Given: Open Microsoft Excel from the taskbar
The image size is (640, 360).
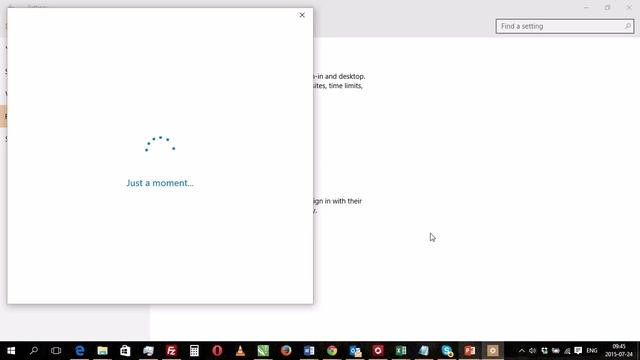Looking at the screenshot, I should pos(401,351).
